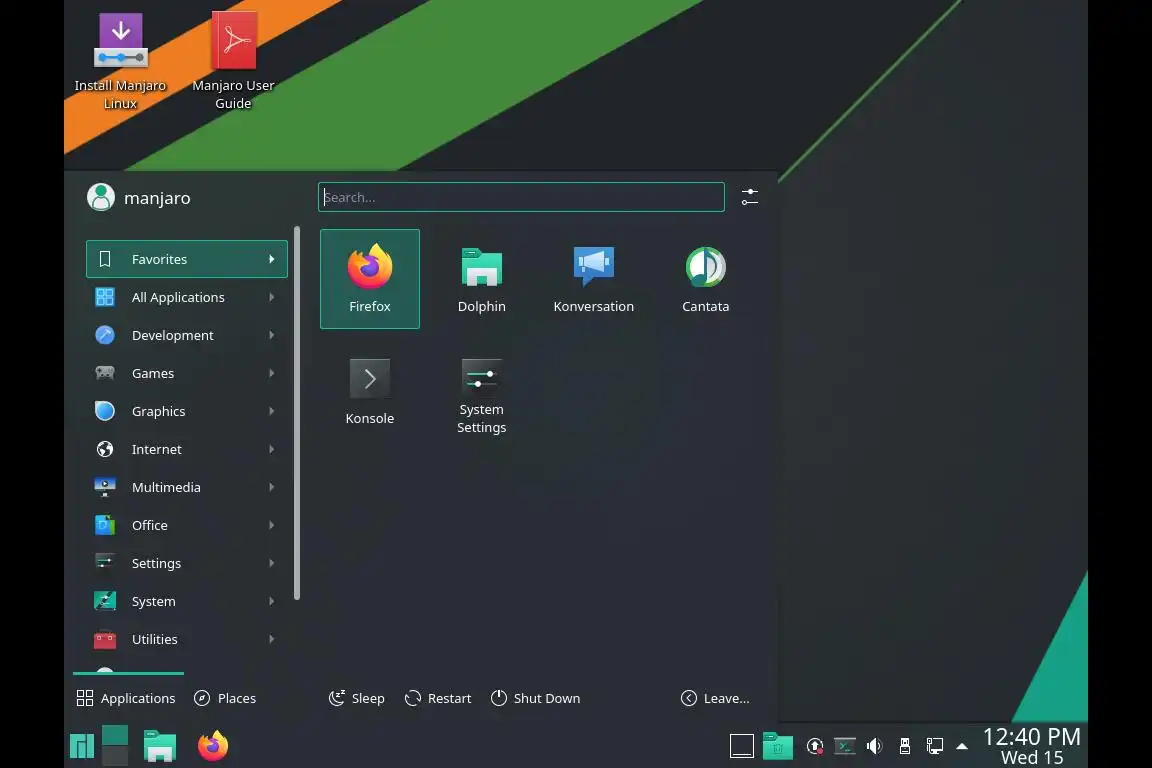Screen dimensions: 1152x768
Task: Show hidden system tray icons arrow
Action: coord(962,747)
